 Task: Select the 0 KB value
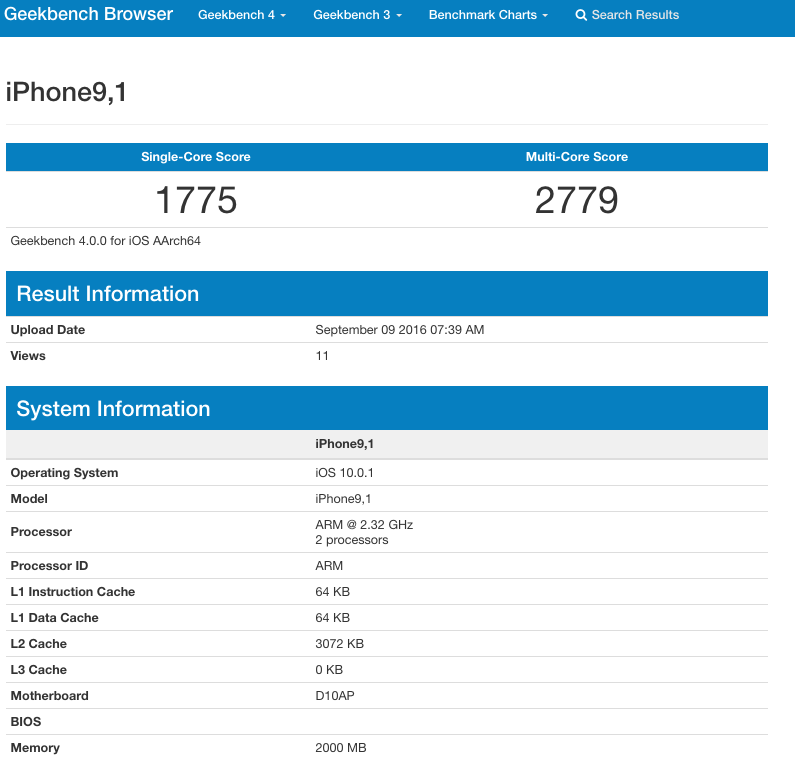(x=329, y=669)
